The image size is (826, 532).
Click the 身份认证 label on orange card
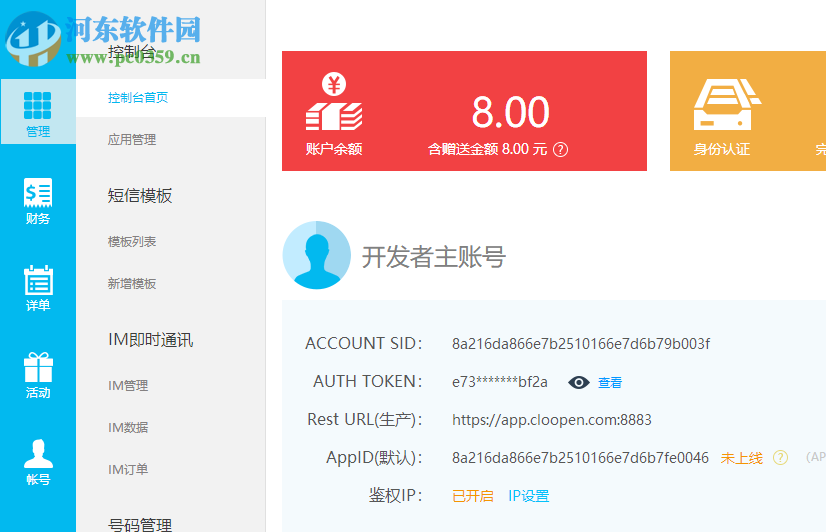[x=722, y=149]
